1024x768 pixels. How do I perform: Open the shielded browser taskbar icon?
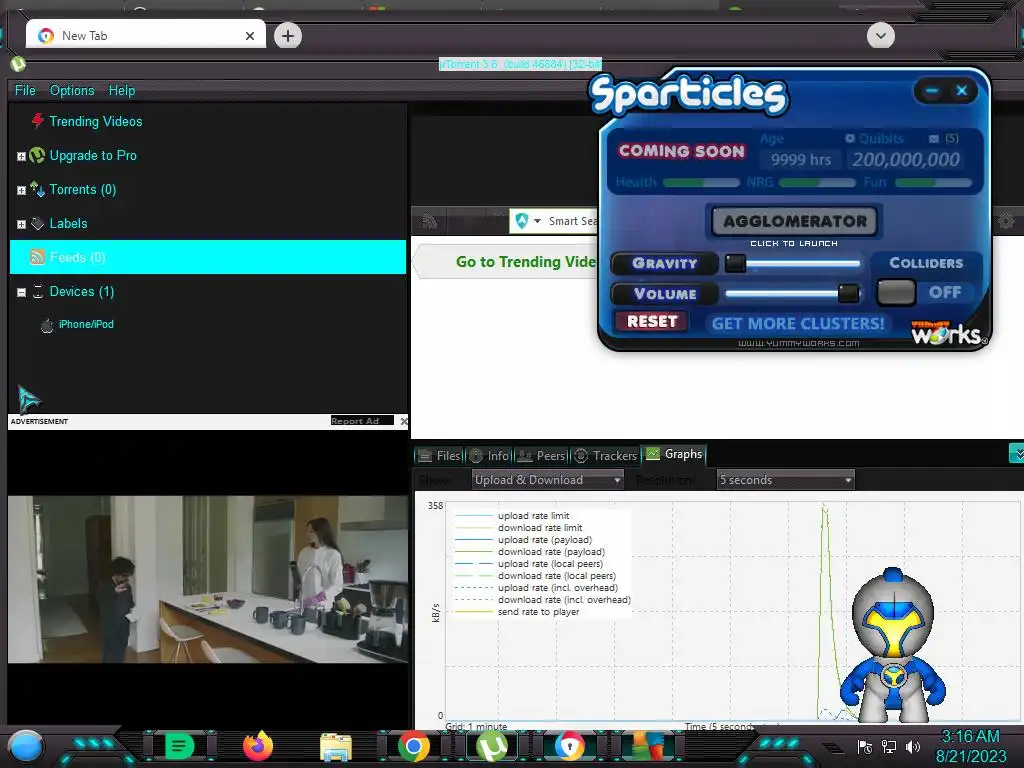569,746
